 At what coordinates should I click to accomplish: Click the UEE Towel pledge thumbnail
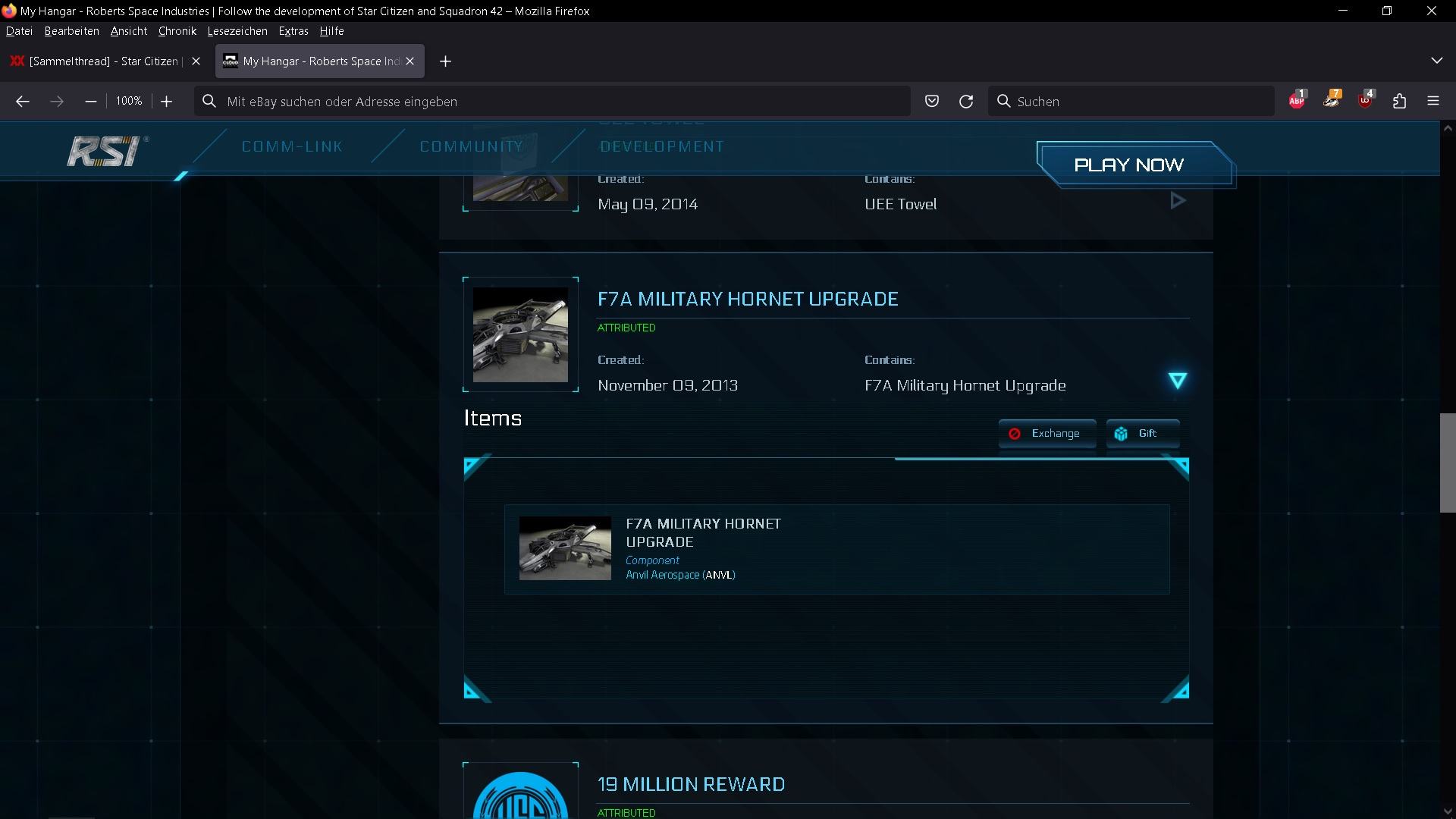tap(520, 189)
